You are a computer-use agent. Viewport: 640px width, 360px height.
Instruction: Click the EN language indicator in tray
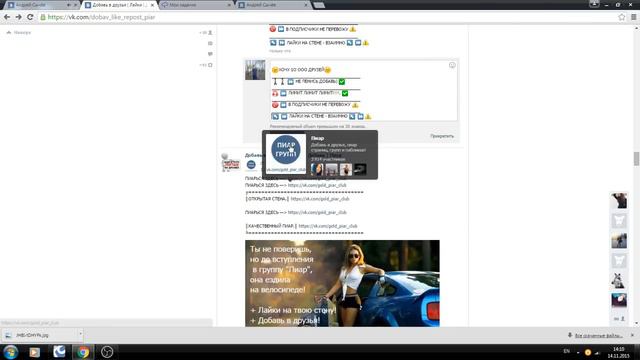pyautogui.click(x=567, y=351)
